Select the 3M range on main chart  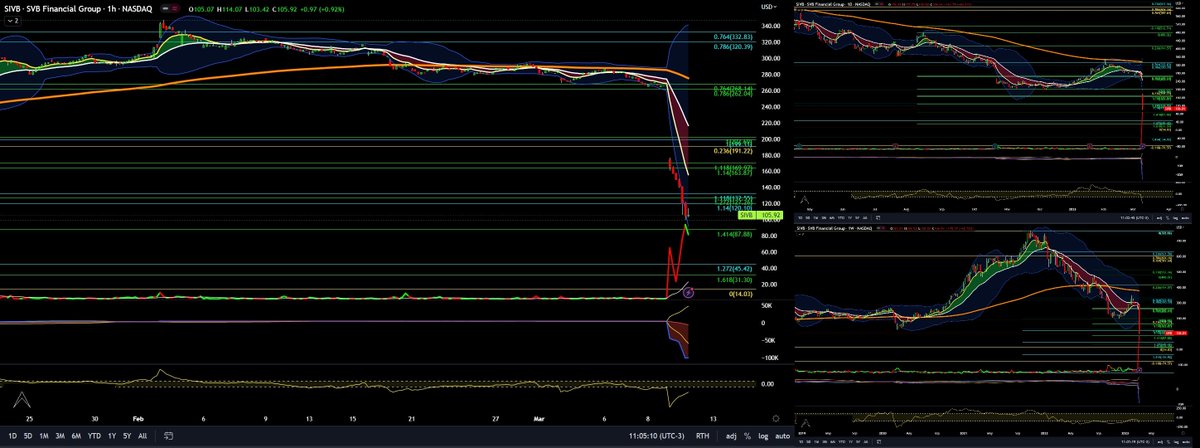pyautogui.click(x=61, y=437)
